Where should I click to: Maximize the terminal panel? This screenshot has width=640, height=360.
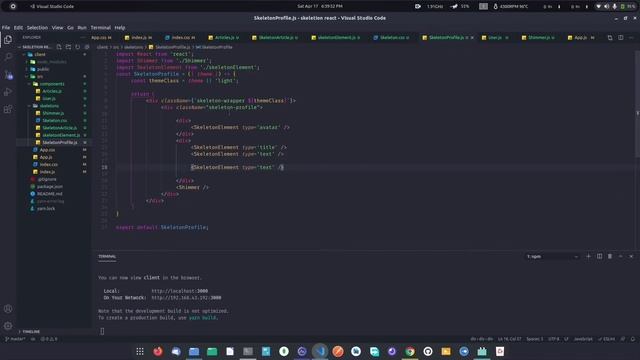point(620,256)
